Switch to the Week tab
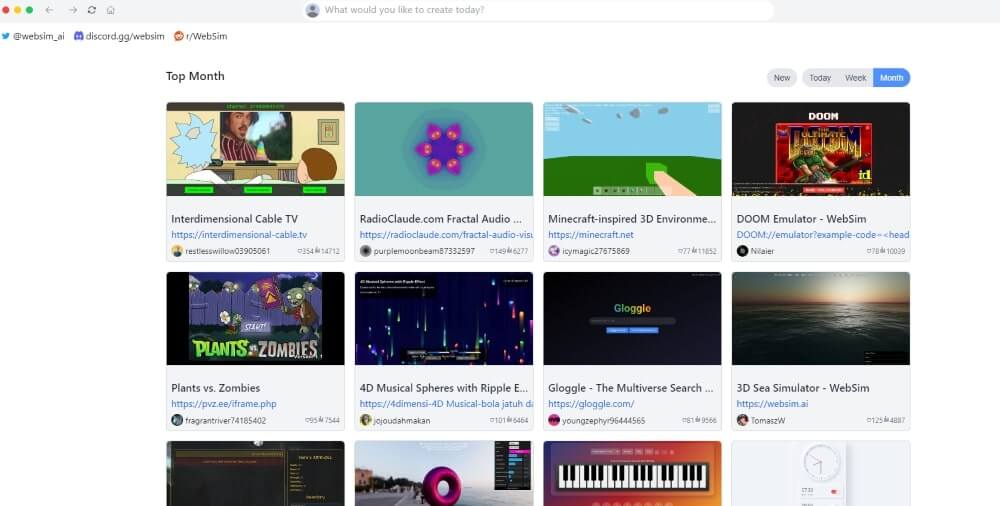 (x=855, y=78)
